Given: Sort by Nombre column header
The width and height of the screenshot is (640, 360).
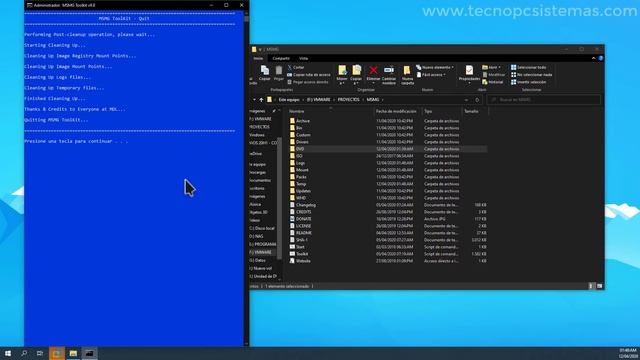Looking at the screenshot, I should (297, 111).
